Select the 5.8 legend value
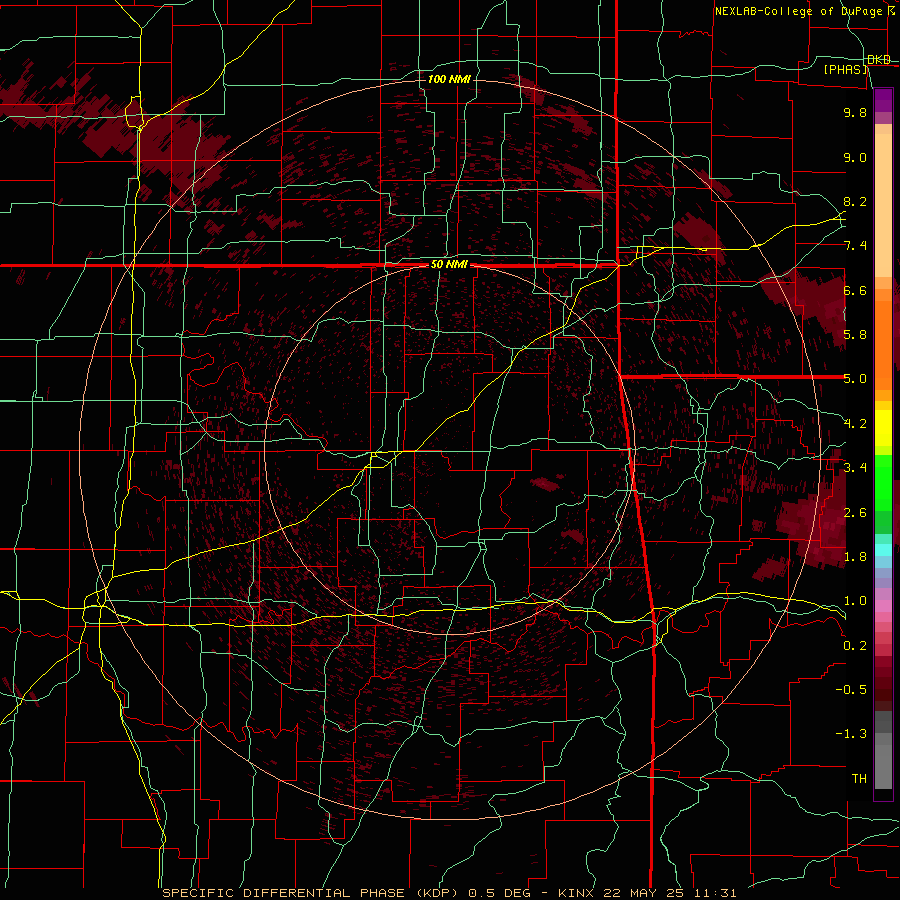The width and height of the screenshot is (900, 900). pyautogui.click(x=855, y=335)
